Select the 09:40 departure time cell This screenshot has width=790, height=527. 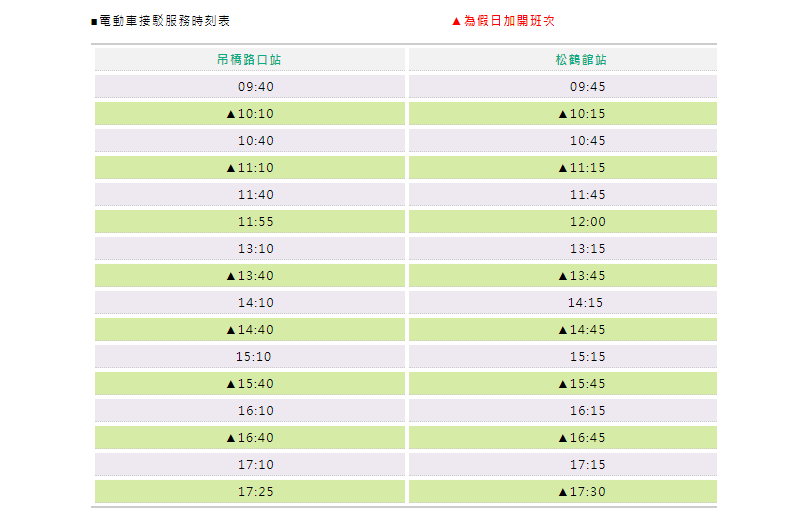click(255, 87)
